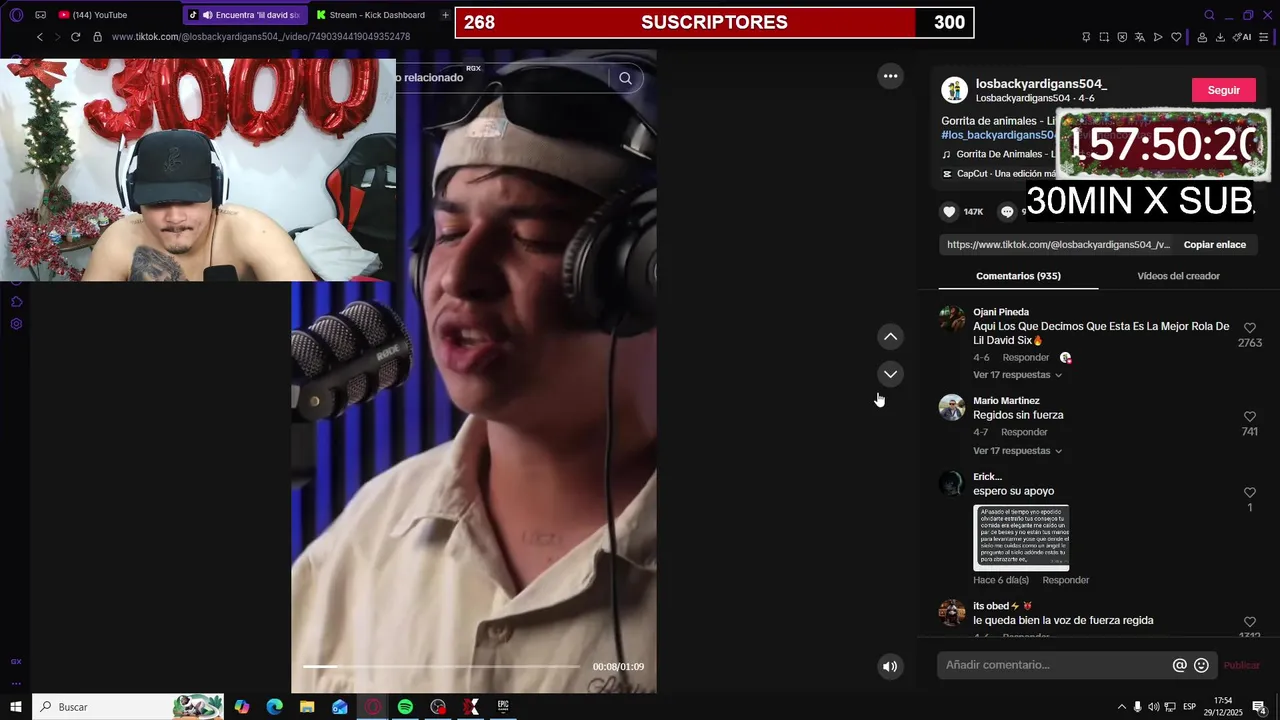Add page to bookmarks heart icon
Screen dimensions: 1280x720
pos(1176,37)
